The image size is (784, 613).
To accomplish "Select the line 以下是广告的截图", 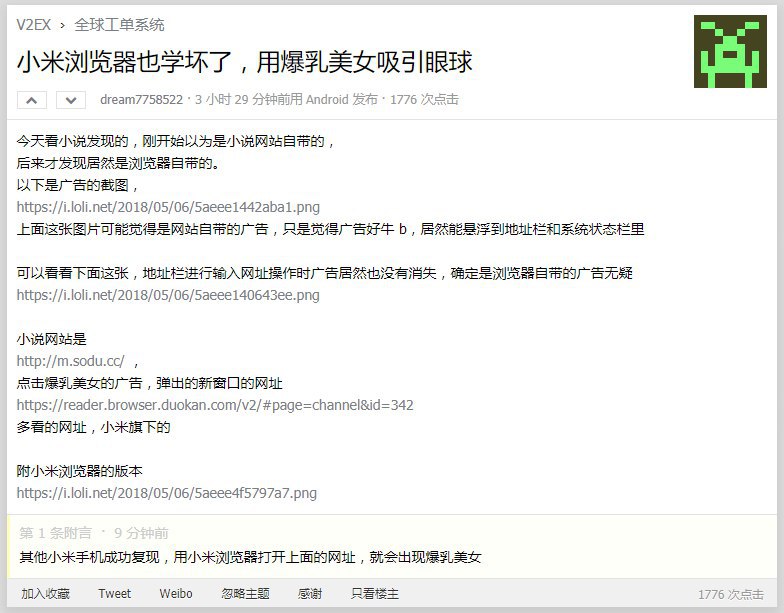I will pyautogui.click(x=78, y=185).
